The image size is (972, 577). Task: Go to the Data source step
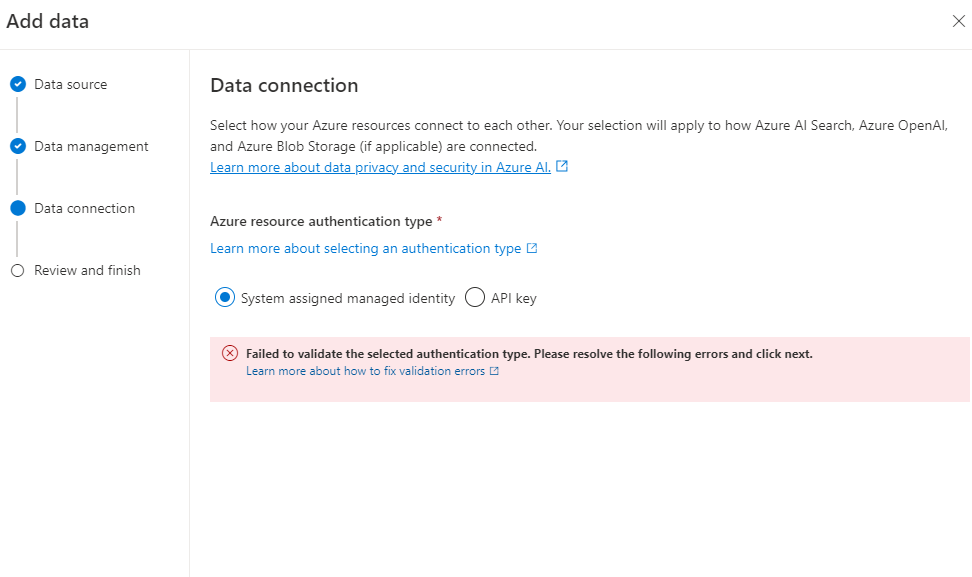coord(70,85)
